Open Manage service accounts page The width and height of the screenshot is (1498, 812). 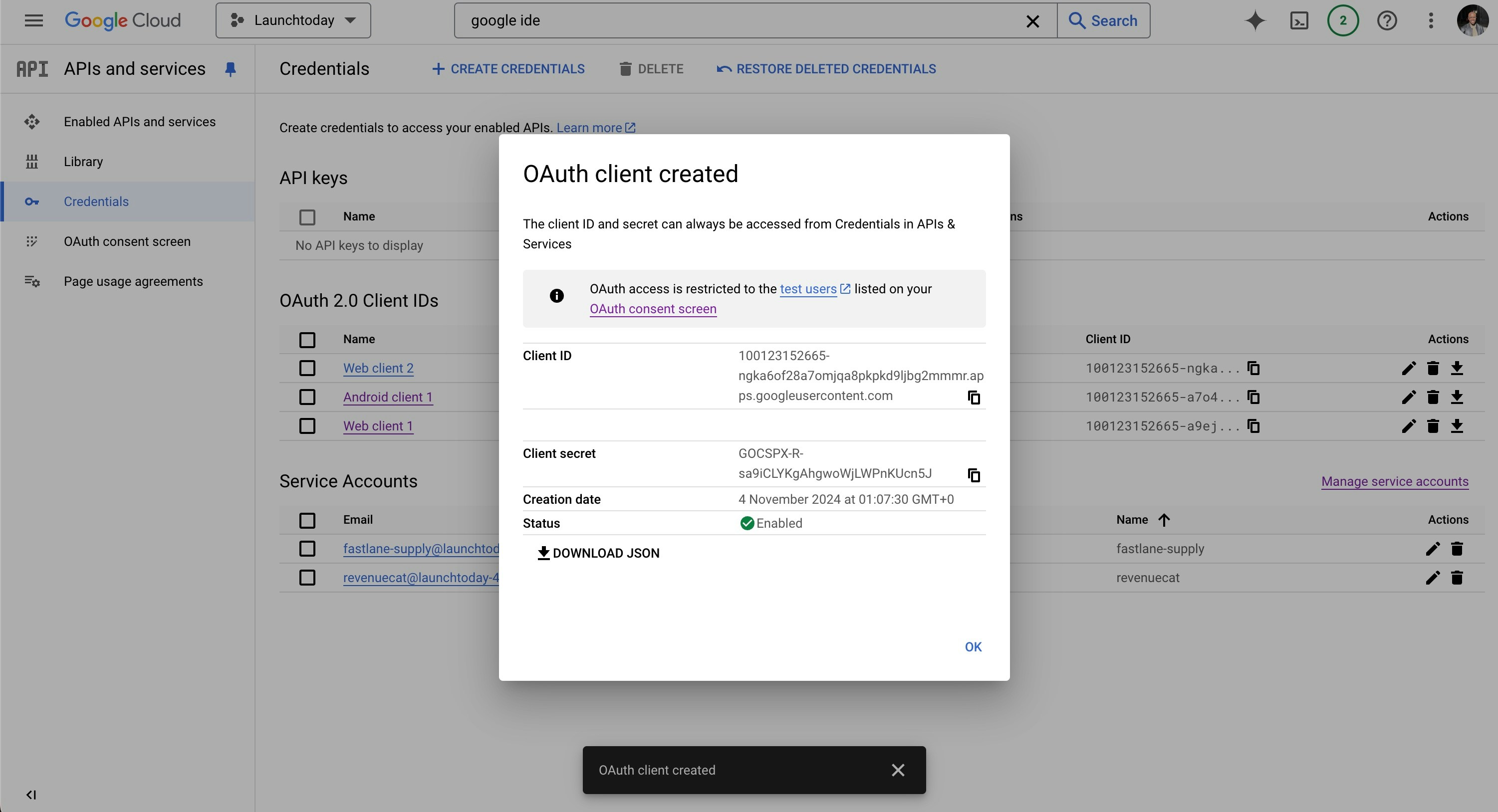pyautogui.click(x=1395, y=481)
